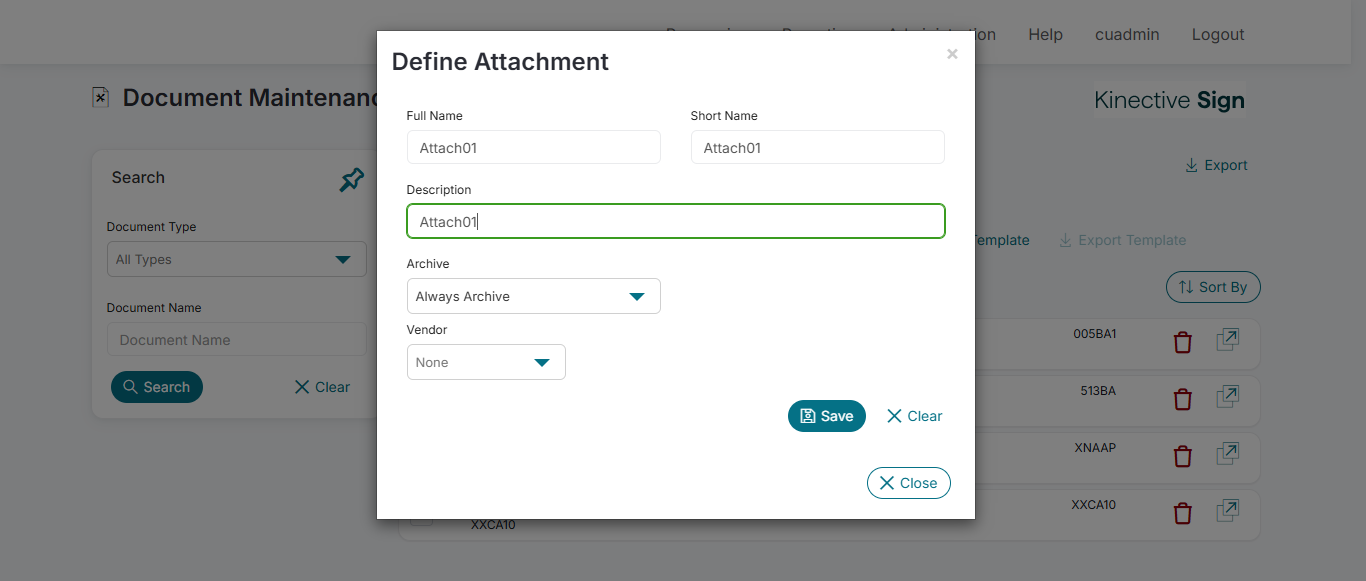Save the attachment definition
Screen dimensions: 1366x581
click(x=826, y=416)
